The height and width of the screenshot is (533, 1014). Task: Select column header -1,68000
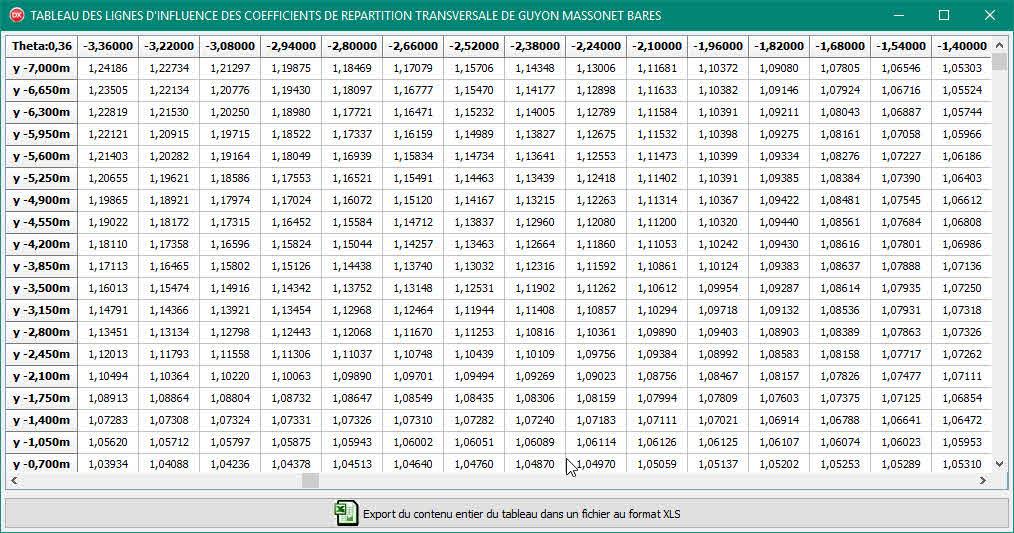[x=840, y=46]
